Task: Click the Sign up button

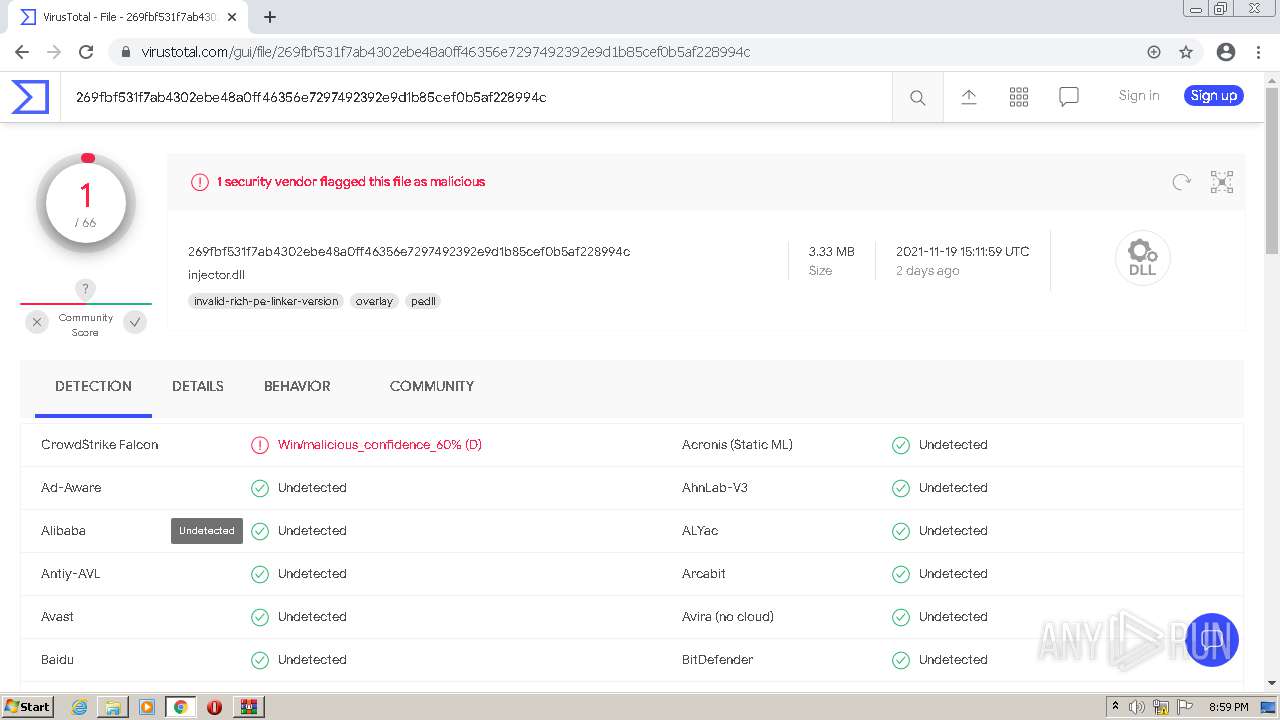Action: [1214, 96]
